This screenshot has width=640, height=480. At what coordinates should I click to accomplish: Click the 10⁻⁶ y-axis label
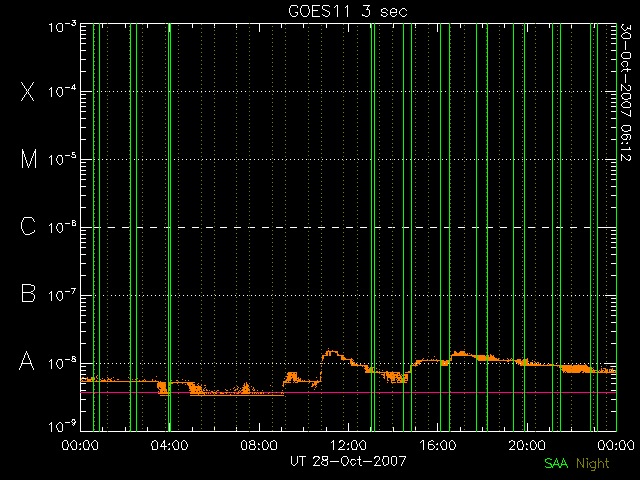62,227
